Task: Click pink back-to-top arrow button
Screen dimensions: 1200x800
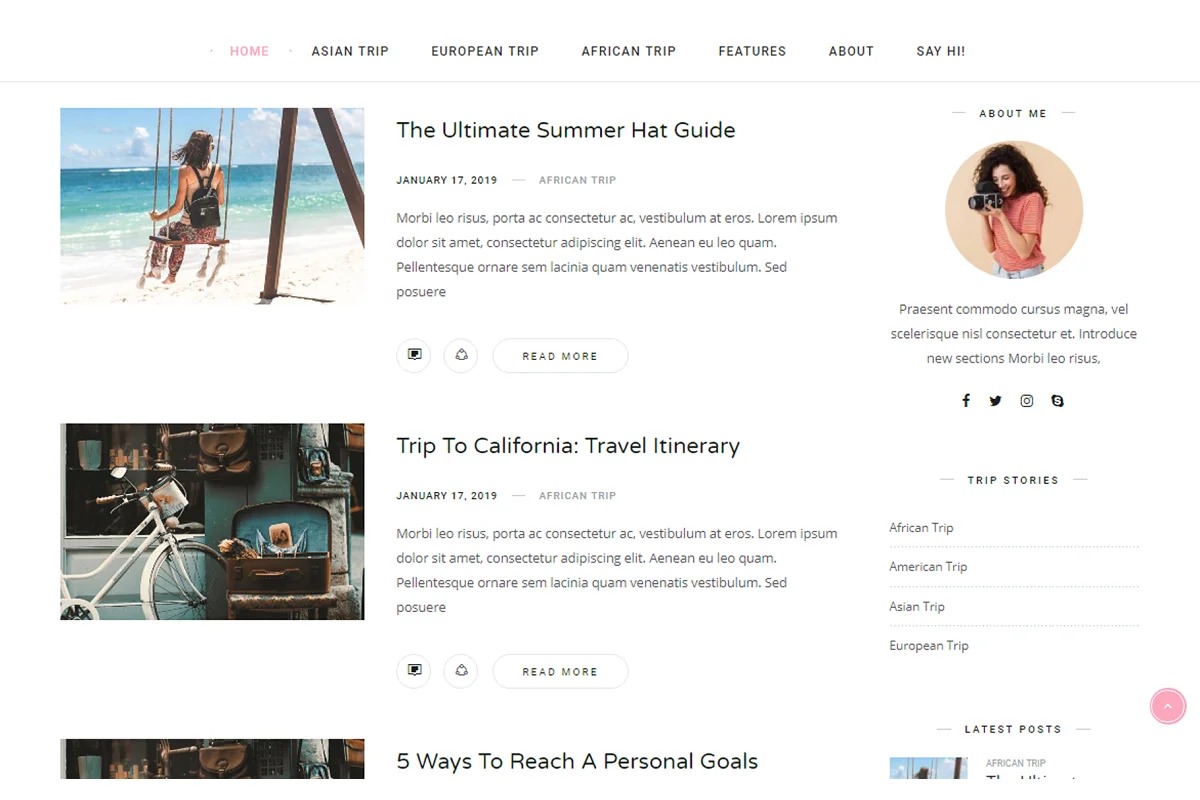Action: pyautogui.click(x=1168, y=706)
